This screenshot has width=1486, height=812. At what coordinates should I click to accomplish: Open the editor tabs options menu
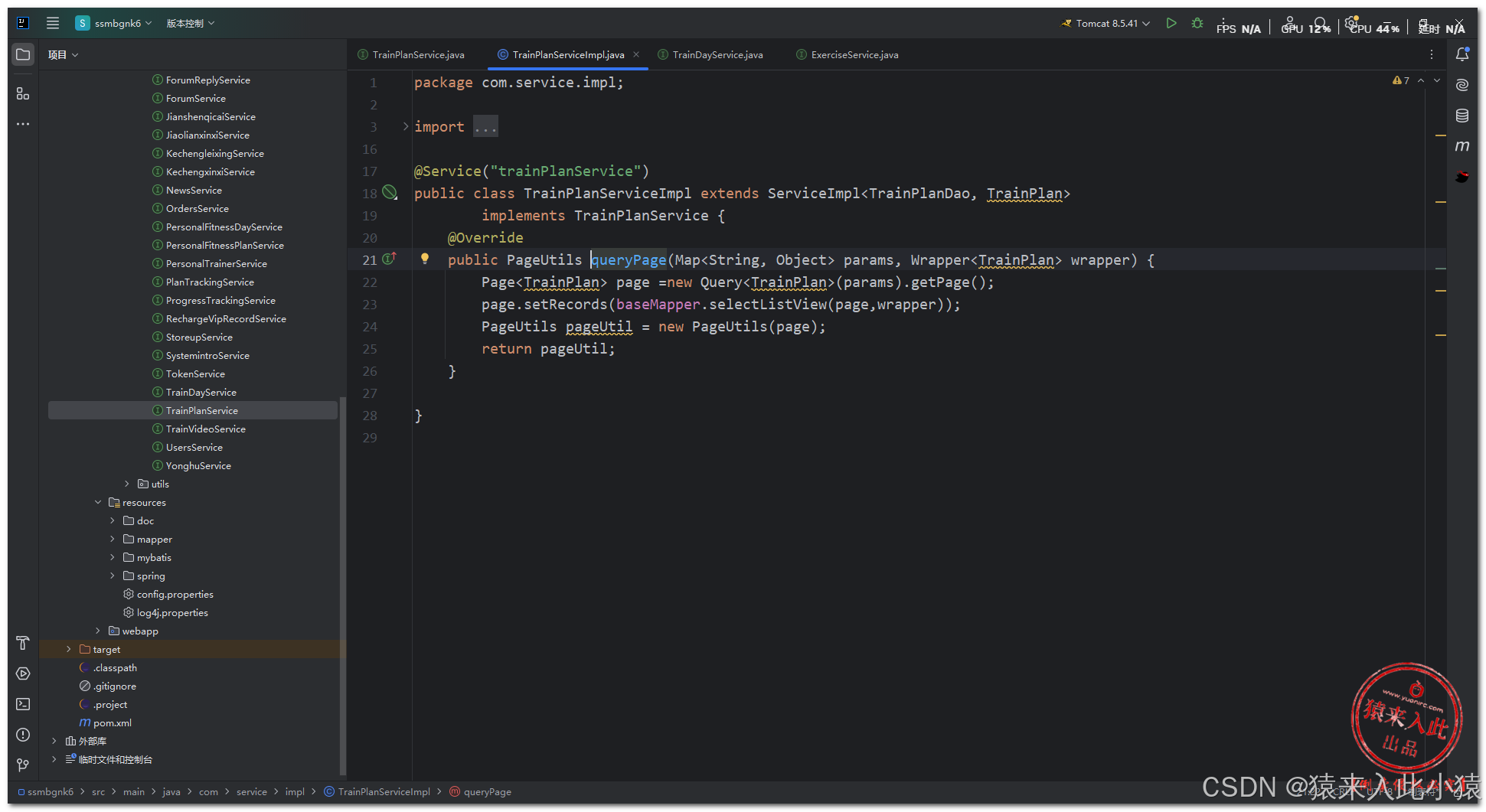tap(1432, 54)
